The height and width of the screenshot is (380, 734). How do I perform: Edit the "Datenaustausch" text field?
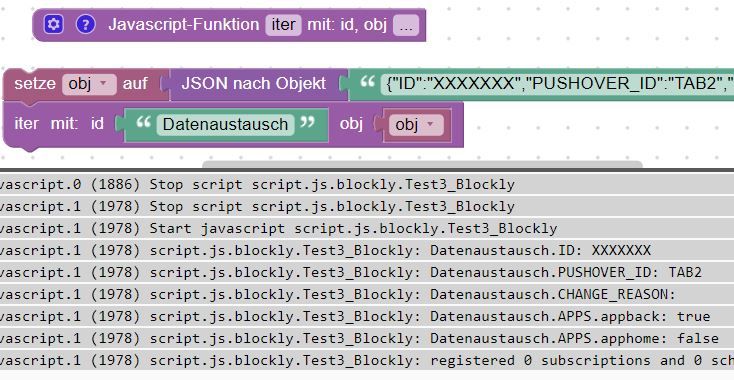(226, 124)
